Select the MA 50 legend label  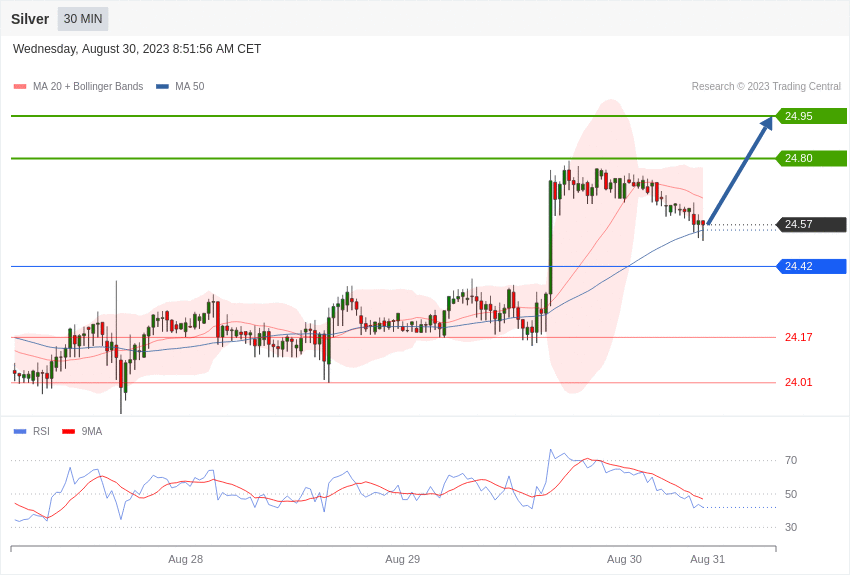(x=190, y=87)
